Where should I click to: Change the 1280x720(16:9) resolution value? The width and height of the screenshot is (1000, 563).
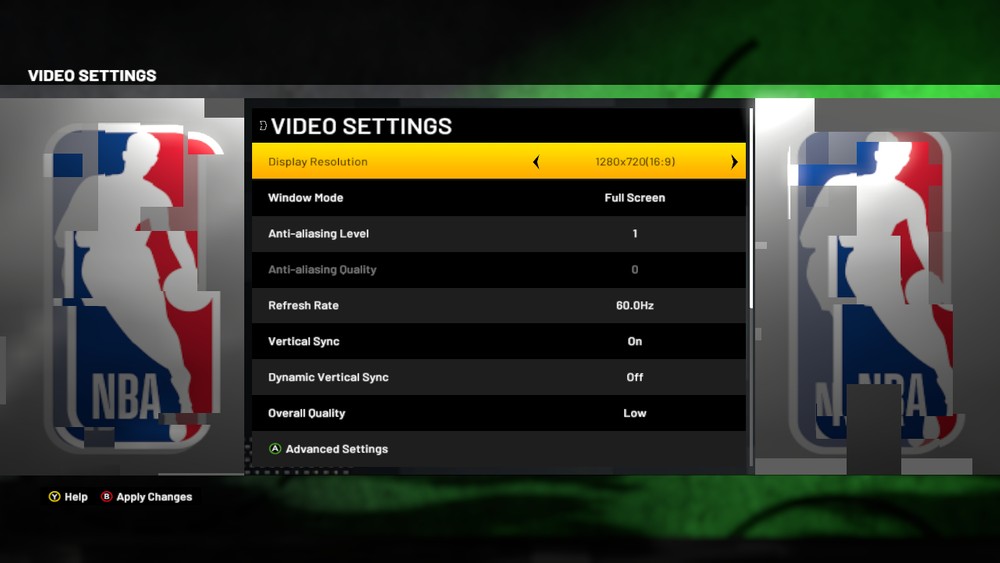[635, 162]
